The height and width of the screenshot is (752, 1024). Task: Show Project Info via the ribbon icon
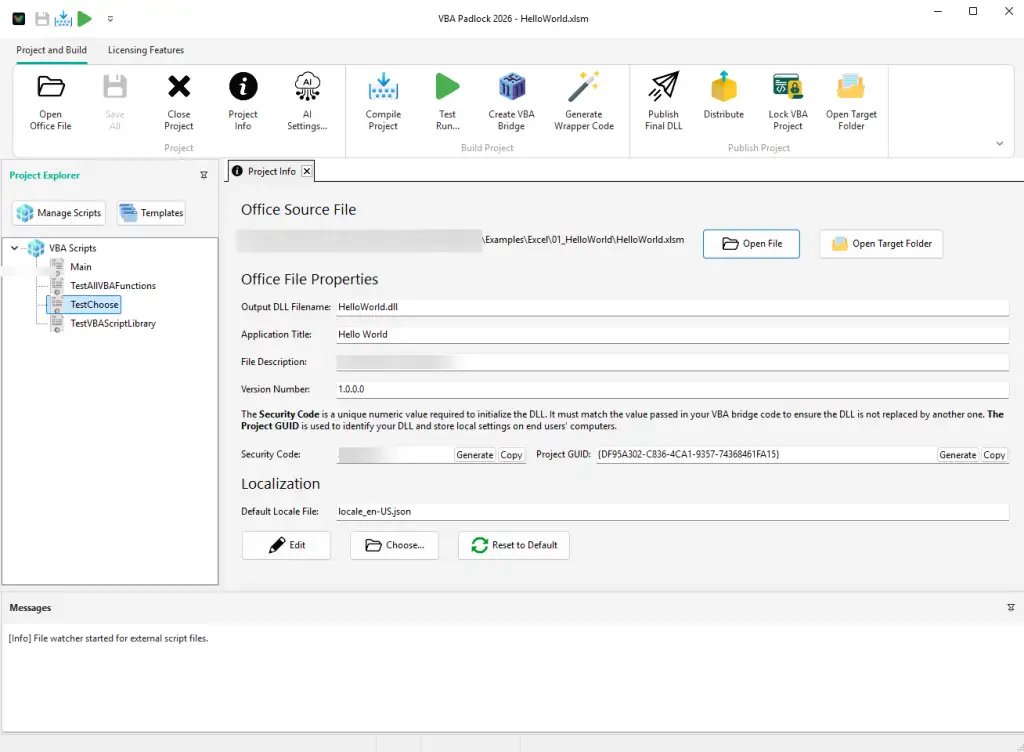(x=243, y=99)
